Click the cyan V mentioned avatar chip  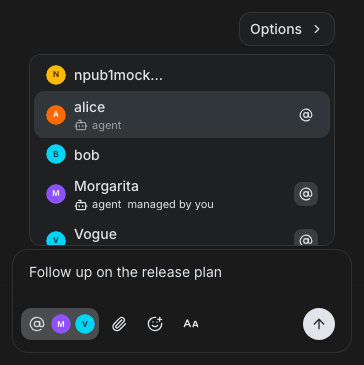coord(85,324)
